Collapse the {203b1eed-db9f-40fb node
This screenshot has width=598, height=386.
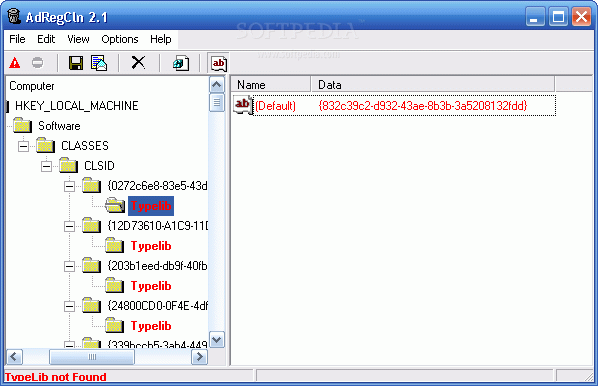[69, 266]
